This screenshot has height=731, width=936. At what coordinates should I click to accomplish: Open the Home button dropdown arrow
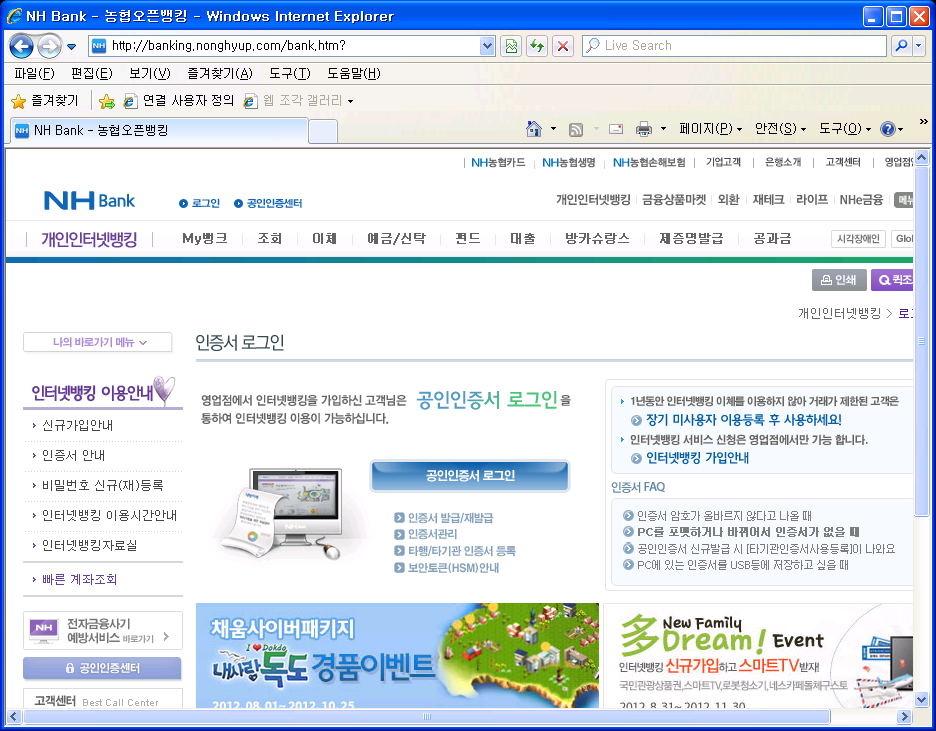(x=553, y=129)
